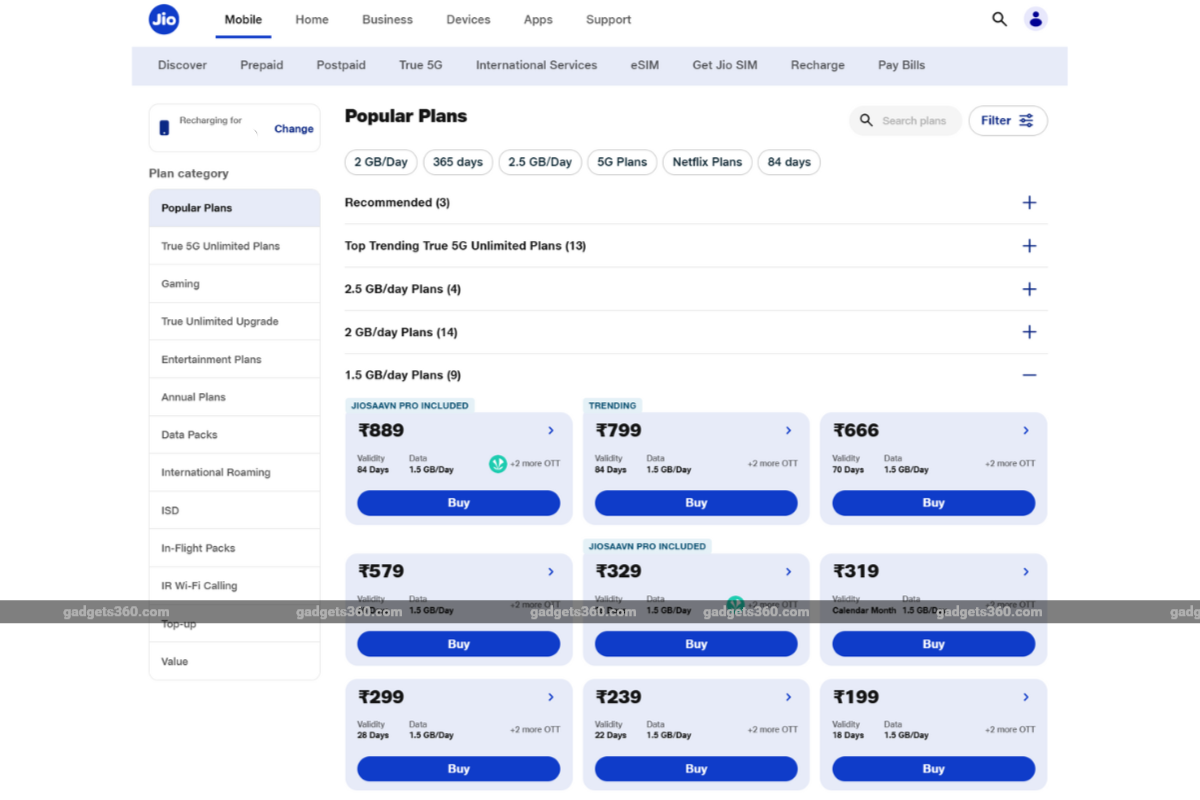Buy the ₹329 plan
The image size is (1200, 800).
[x=696, y=644]
